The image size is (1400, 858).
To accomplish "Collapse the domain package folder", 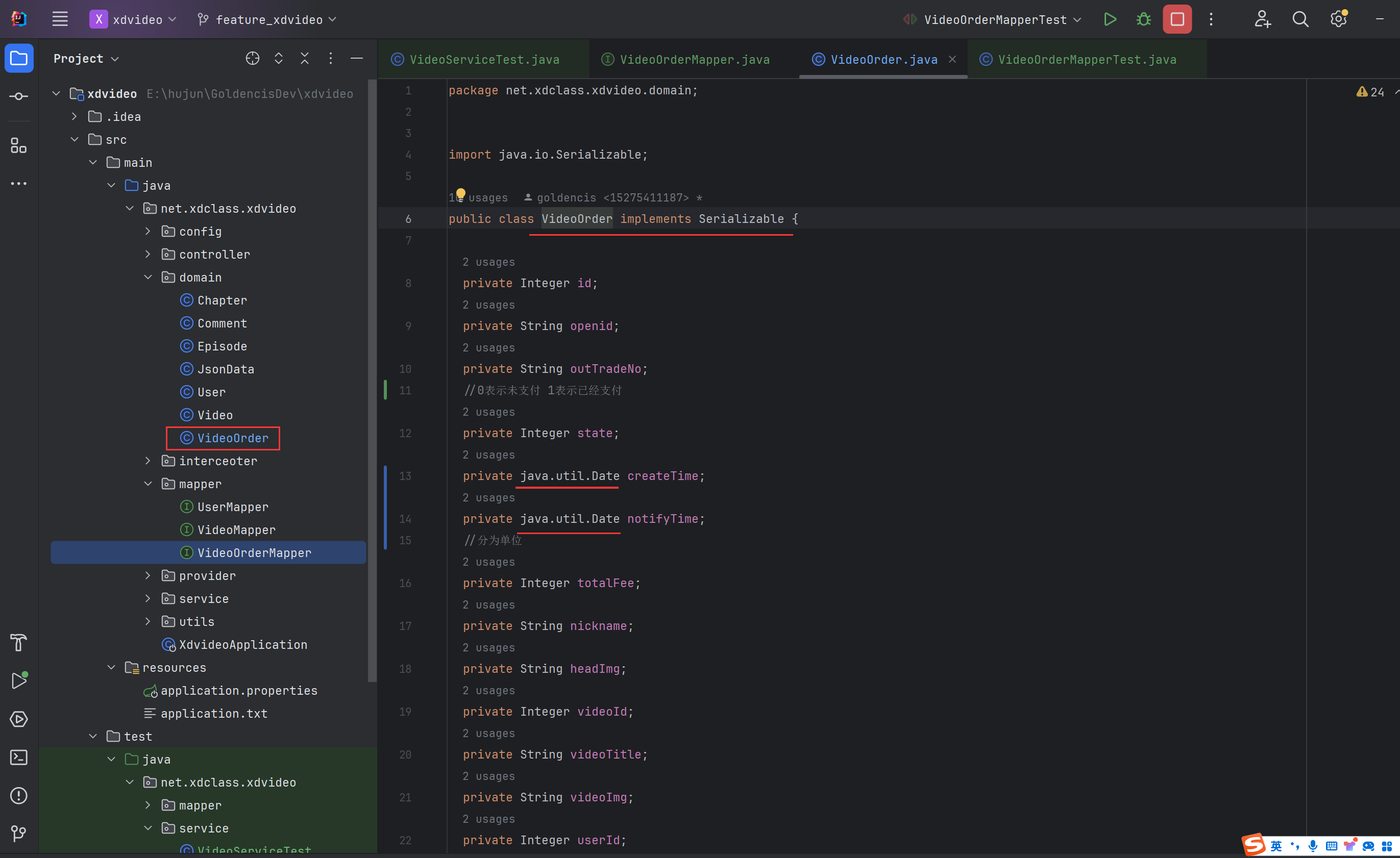I will tap(148, 277).
